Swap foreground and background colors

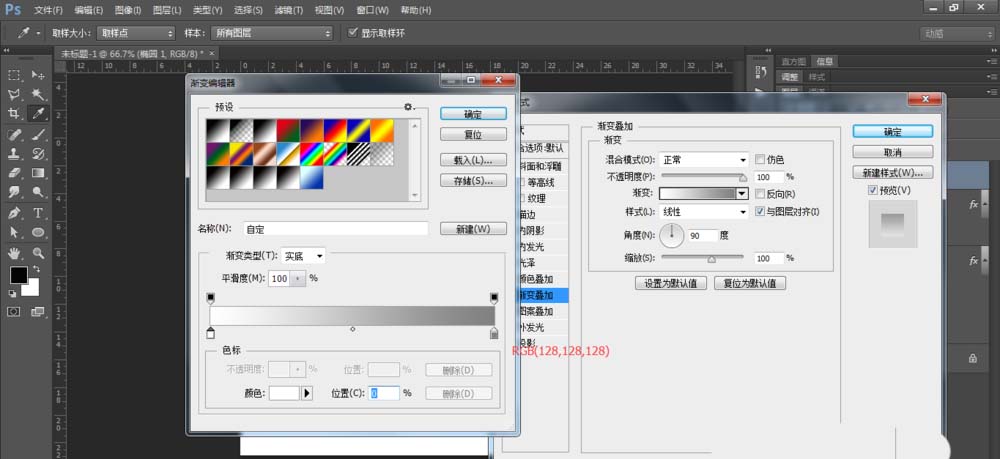tap(36, 269)
